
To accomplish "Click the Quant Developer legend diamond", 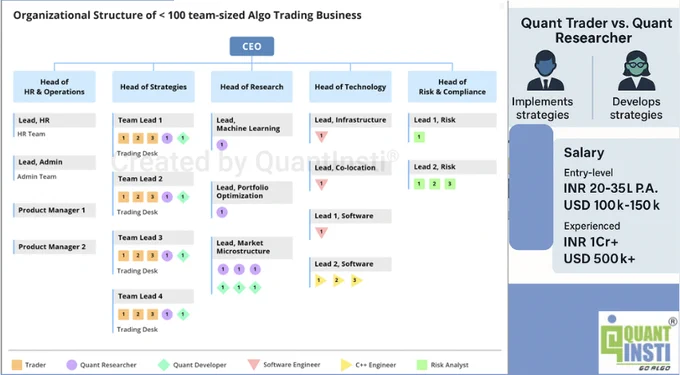I will coord(163,365).
